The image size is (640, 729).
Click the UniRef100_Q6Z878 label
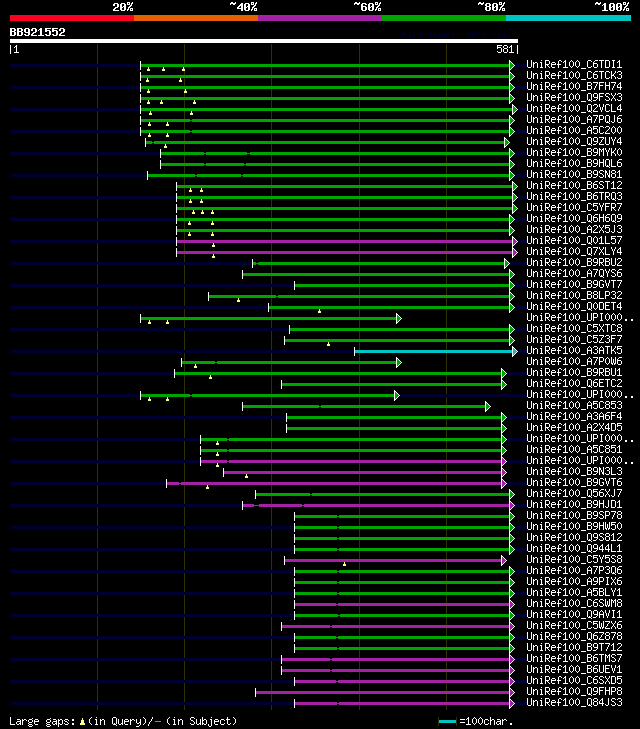pyautogui.click(x=574, y=636)
